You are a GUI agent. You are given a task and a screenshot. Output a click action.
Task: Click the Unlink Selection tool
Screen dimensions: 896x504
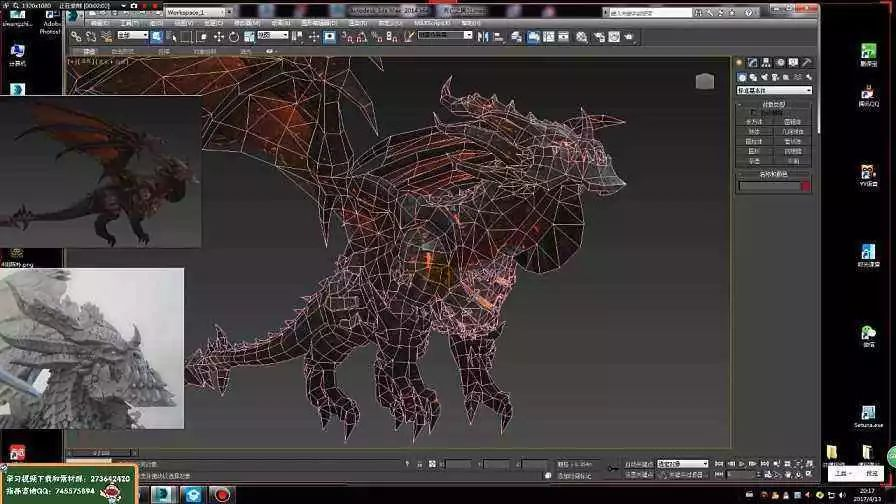(x=91, y=37)
